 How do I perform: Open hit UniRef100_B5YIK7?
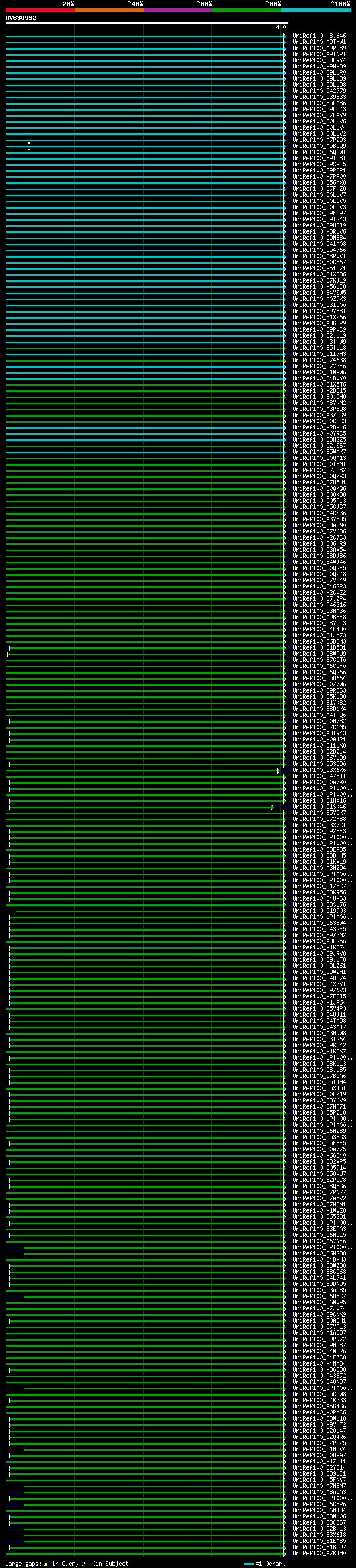point(319,813)
